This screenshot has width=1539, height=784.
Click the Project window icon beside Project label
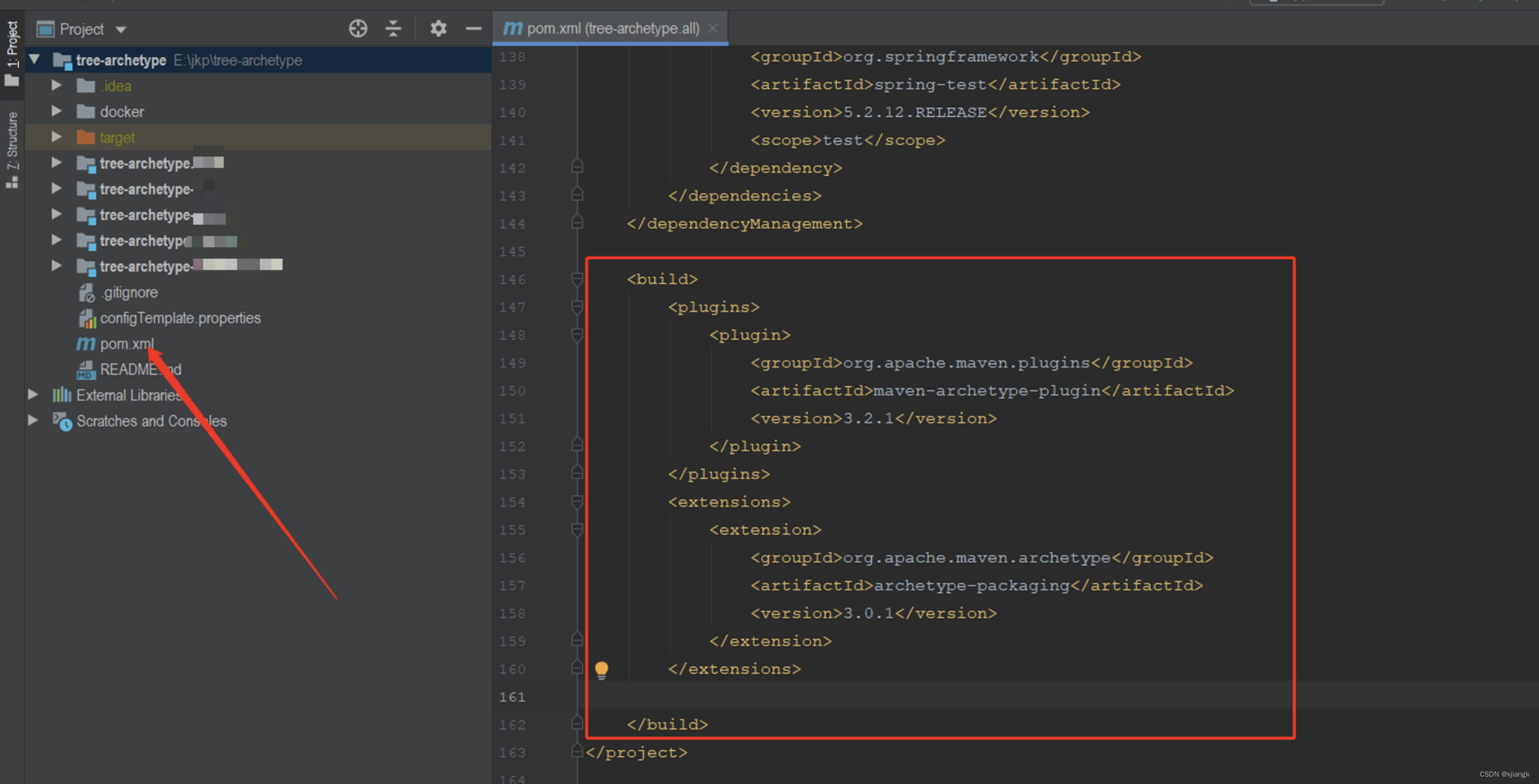(45, 29)
